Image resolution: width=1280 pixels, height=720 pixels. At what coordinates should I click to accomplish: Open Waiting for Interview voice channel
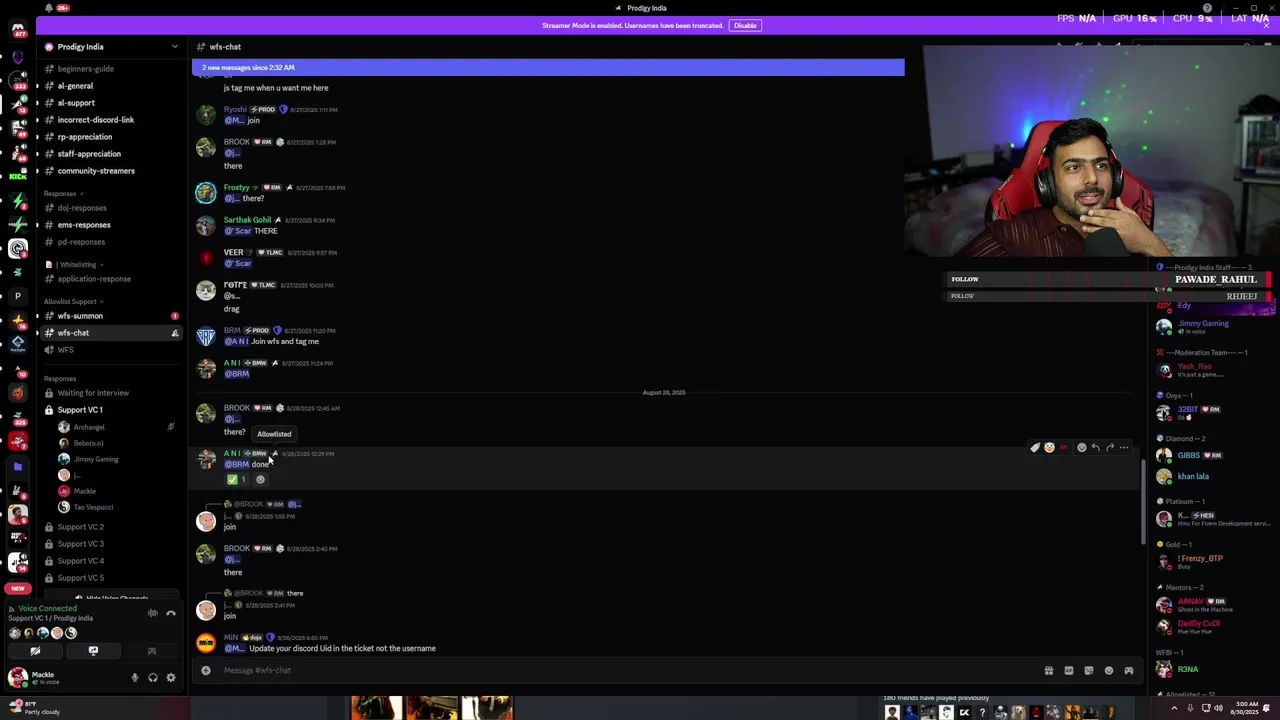(111, 393)
